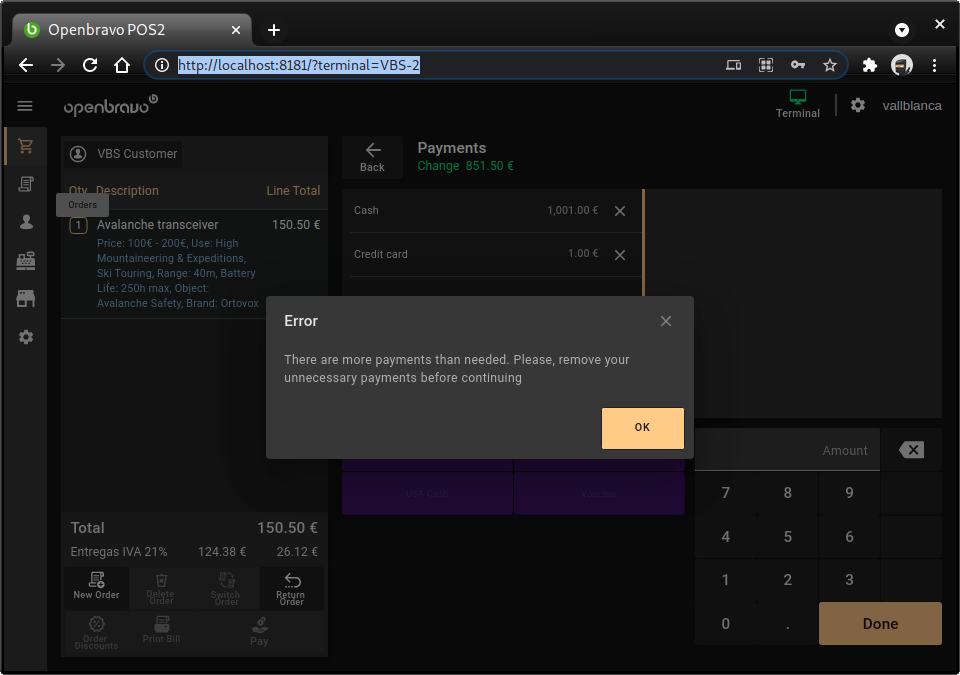Open the customers sidebar icon
The width and height of the screenshot is (960, 675).
26,222
